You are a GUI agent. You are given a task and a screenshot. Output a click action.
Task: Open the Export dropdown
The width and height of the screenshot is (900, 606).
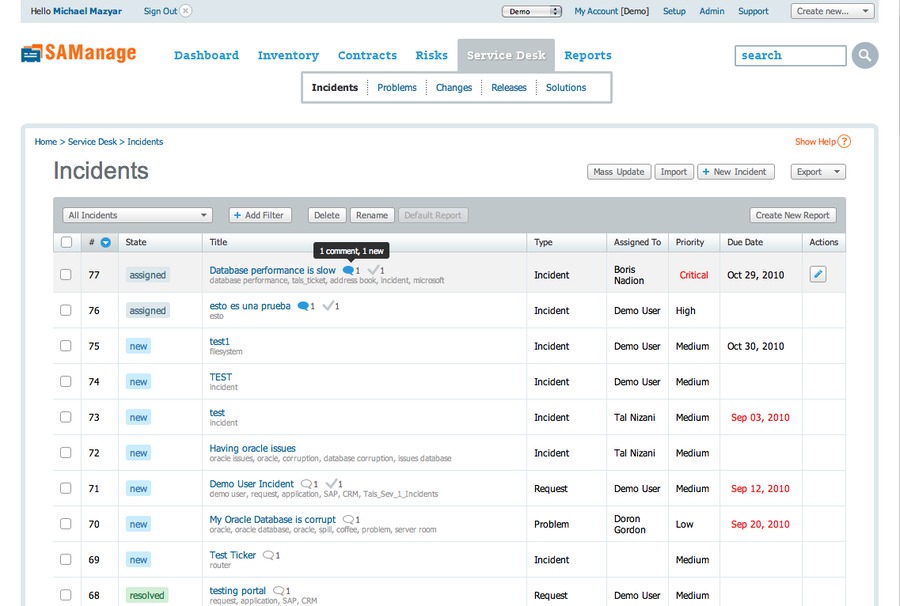pos(818,172)
